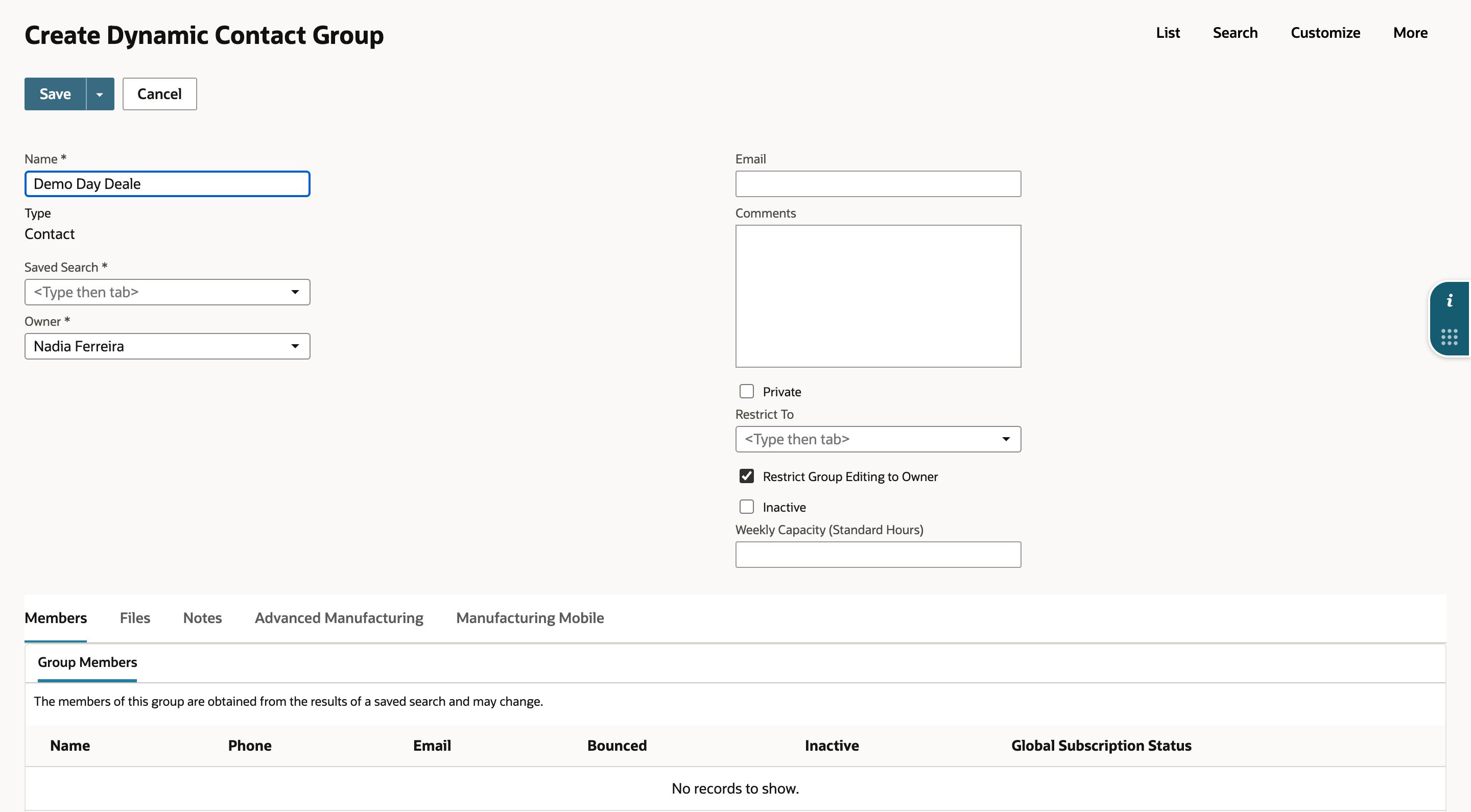The height and width of the screenshot is (812, 1471).
Task: Click the Create Dynamic Contact Group heading
Action: coord(204,35)
